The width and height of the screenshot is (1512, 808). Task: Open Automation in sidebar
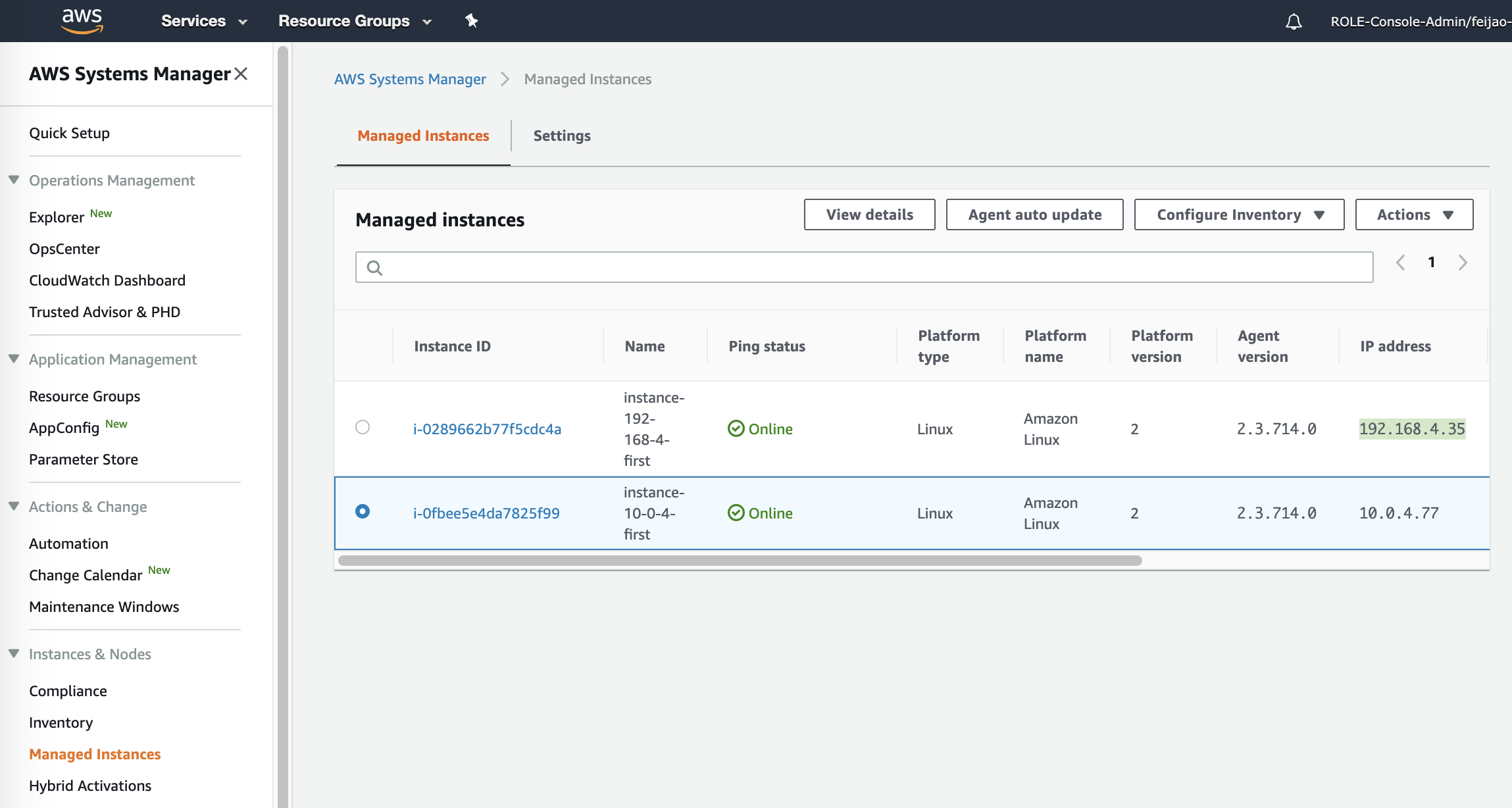pyautogui.click(x=68, y=543)
